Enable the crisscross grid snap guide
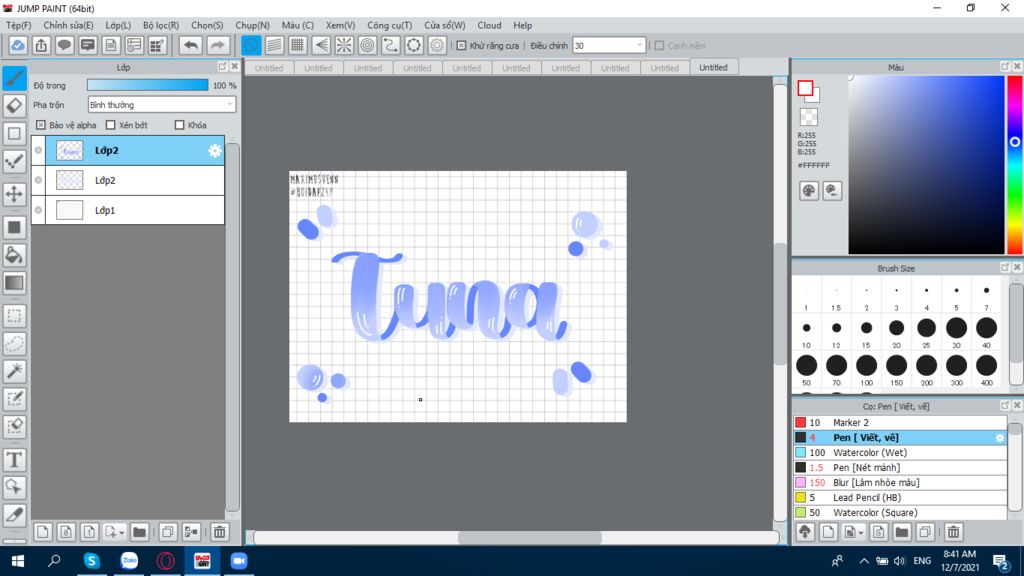This screenshot has width=1024, height=576. tap(298, 45)
